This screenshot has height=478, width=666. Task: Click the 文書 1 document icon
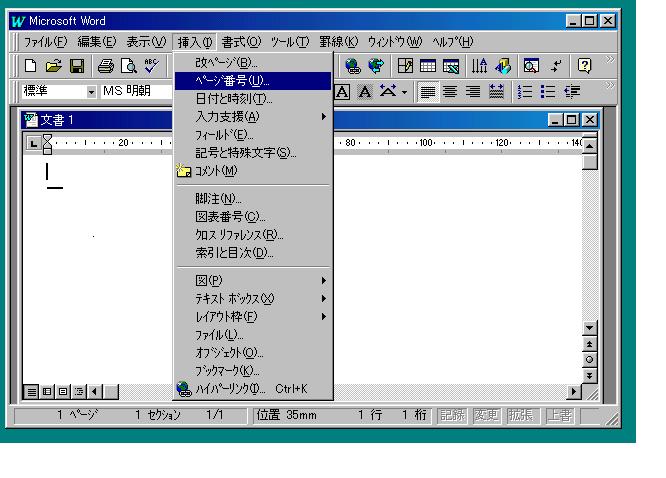pyautogui.click(x=31, y=120)
